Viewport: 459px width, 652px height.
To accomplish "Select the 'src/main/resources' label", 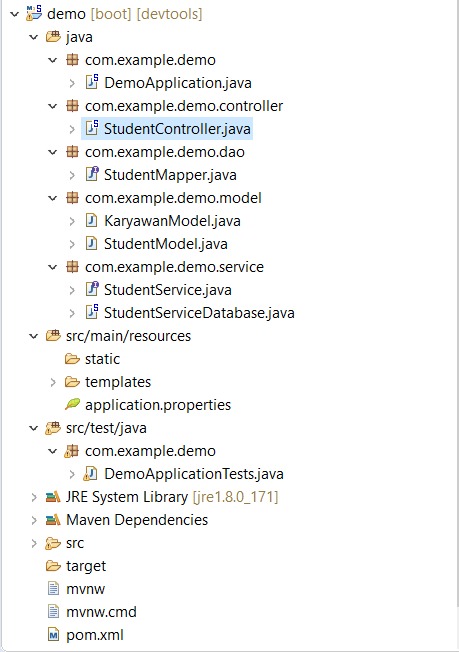I will click(128, 336).
